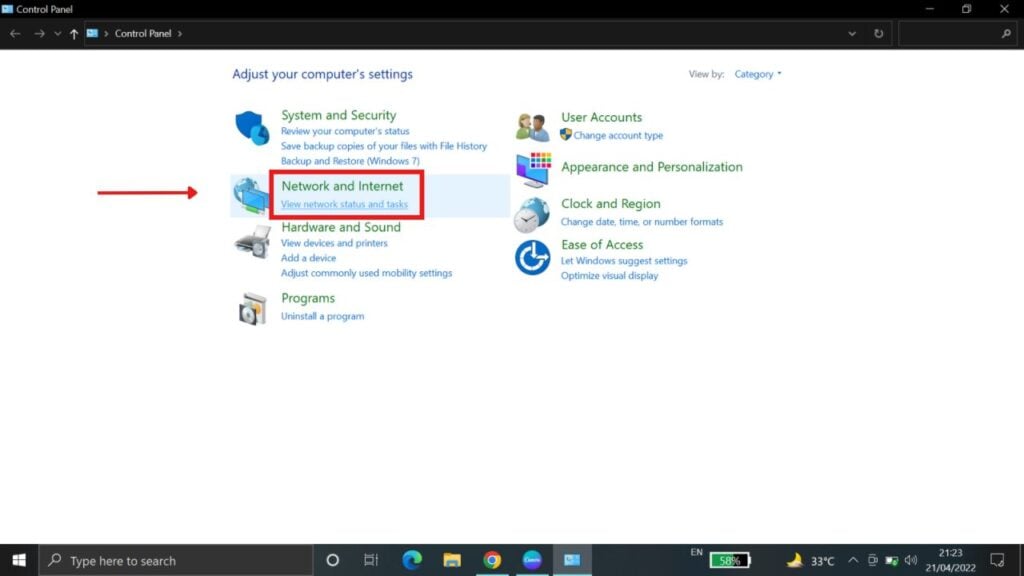The width and height of the screenshot is (1024, 576).
Task: Open the System and Security shield icon
Action: point(252,127)
